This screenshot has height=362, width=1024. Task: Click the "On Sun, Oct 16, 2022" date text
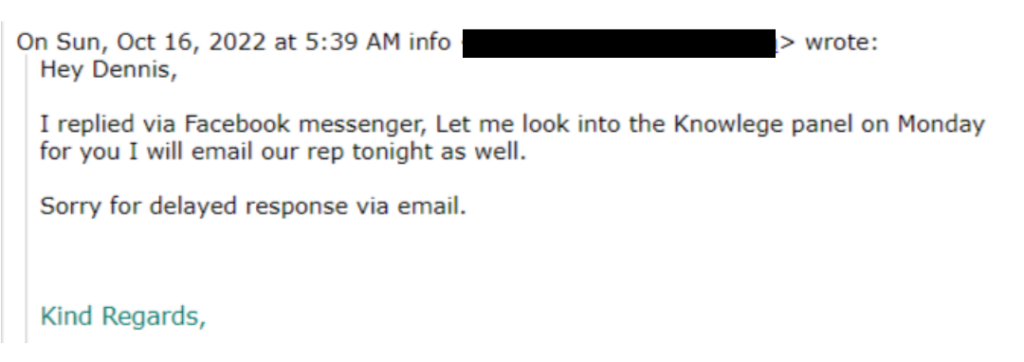[x=140, y=43]
